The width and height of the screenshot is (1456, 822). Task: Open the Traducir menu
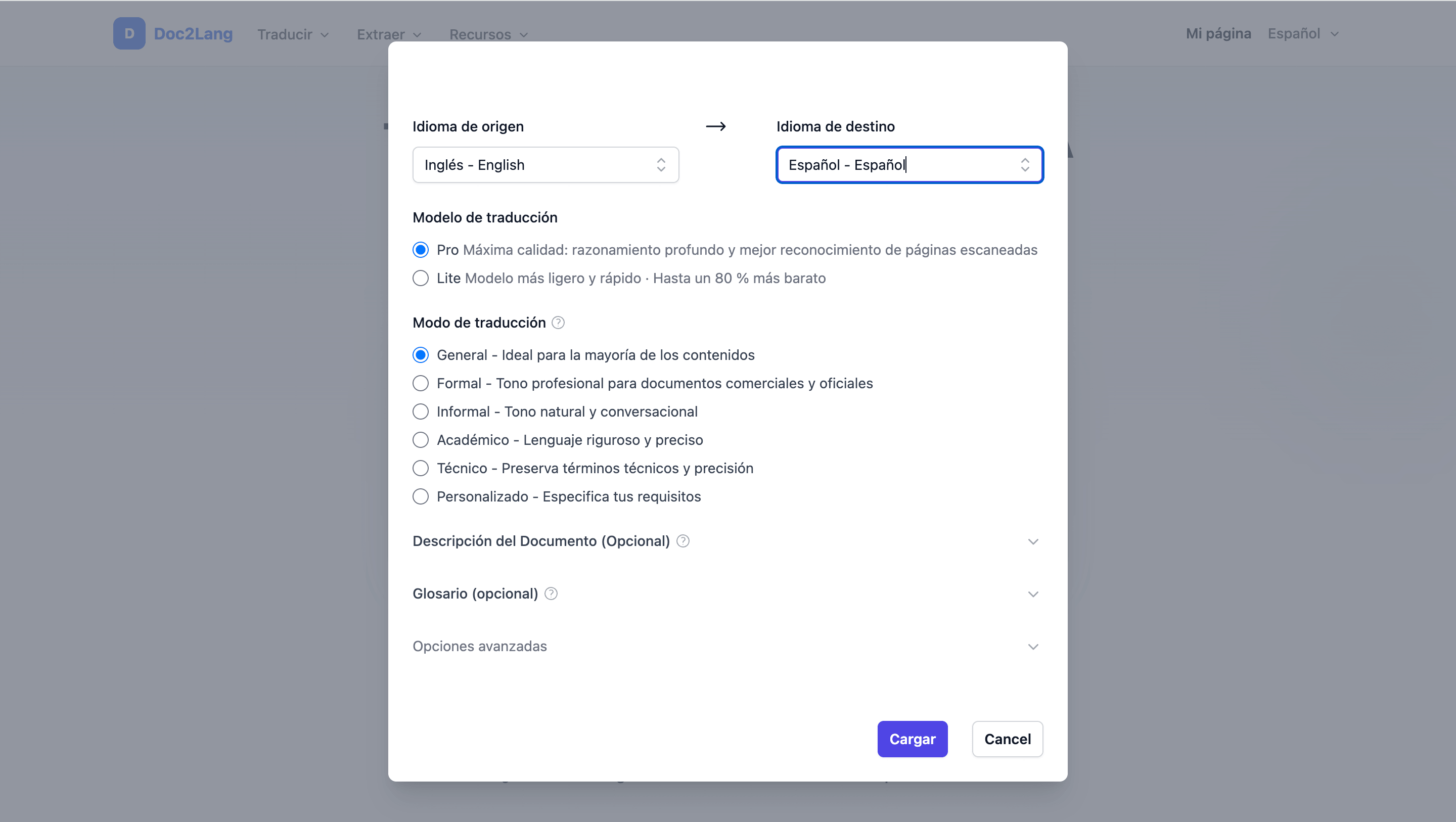click(x=293, y=34)
